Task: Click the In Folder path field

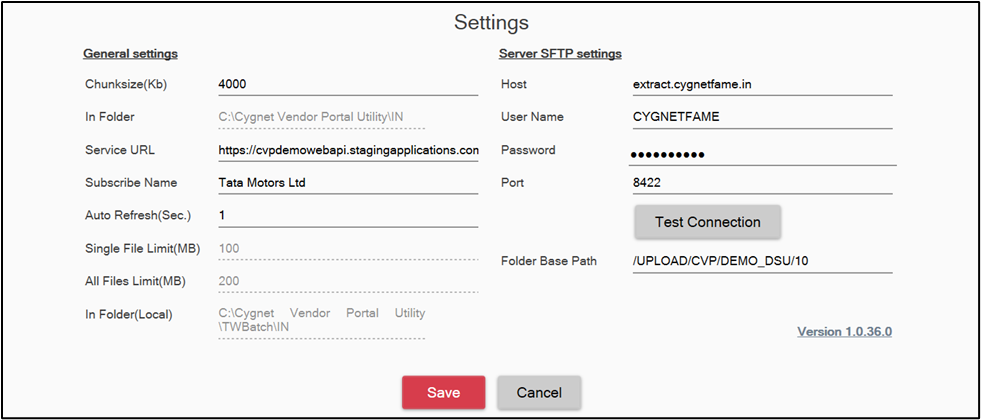Action: tap(321, 118)
